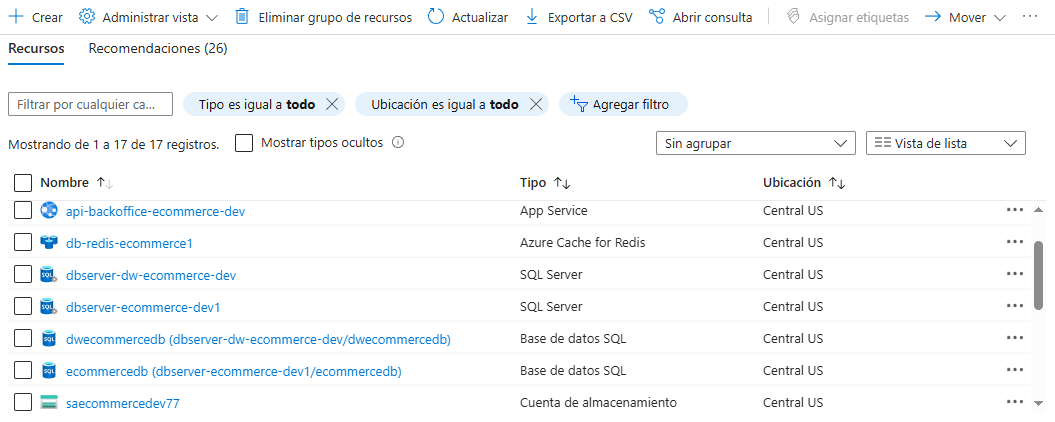This screenshot has height=422, width=1055.
Task: Click the Agregar filtro button
Action: pyautogui.click(x=621, y=104)
